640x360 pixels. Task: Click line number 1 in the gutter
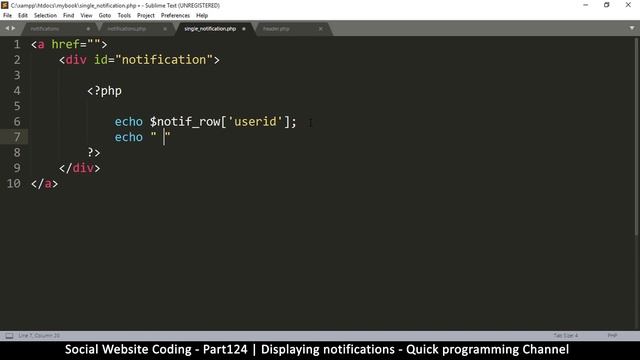point(17,44)
